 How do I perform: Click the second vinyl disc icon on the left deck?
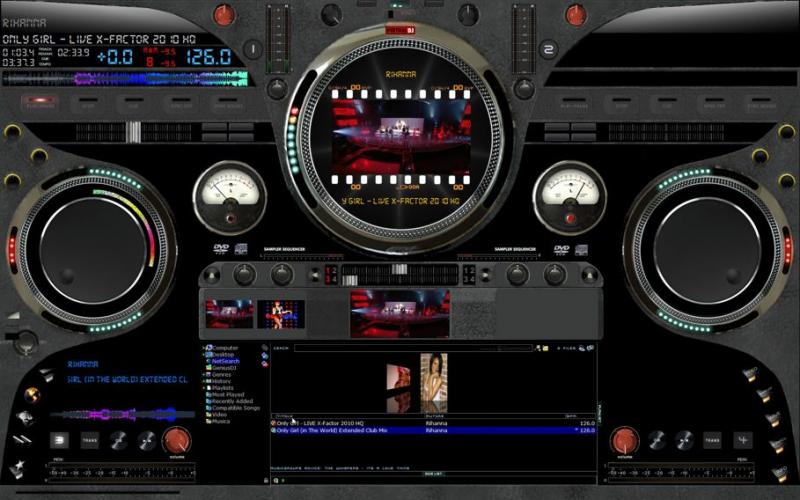point(146,440)
